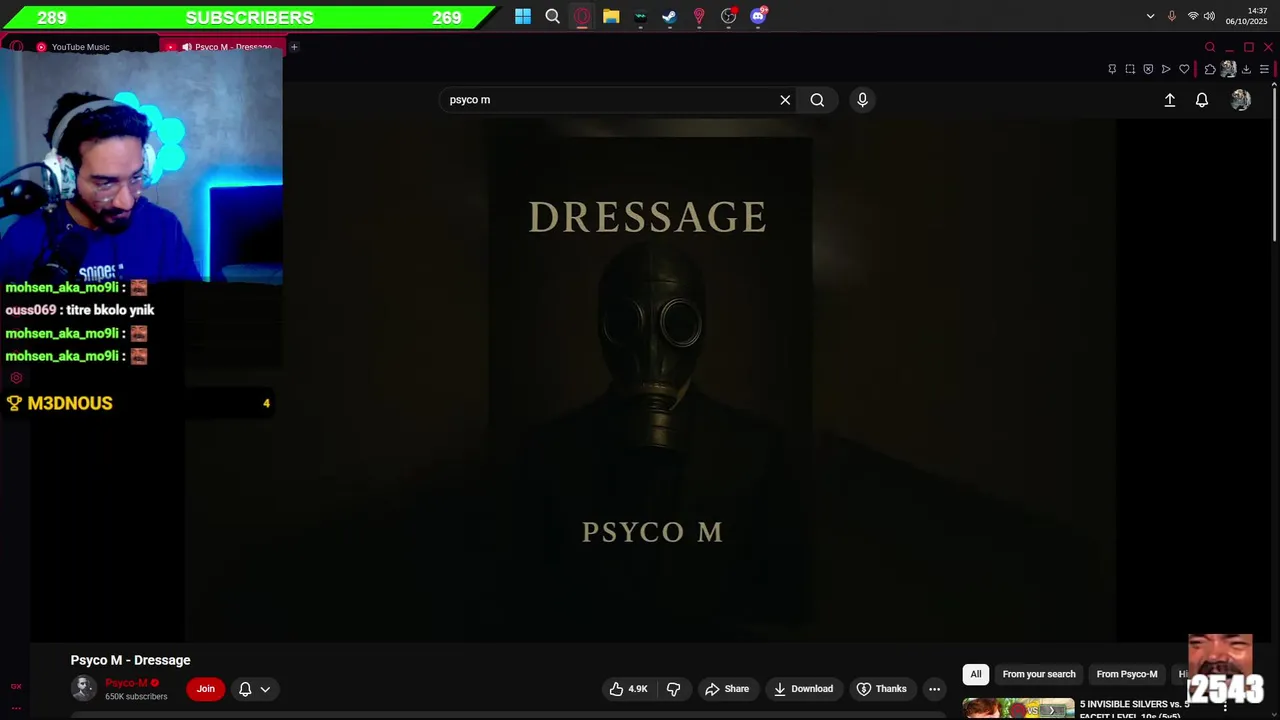
Task: Open the YouTube account avatar menu
Action: pyautogui.click(x=1241, y=100)
